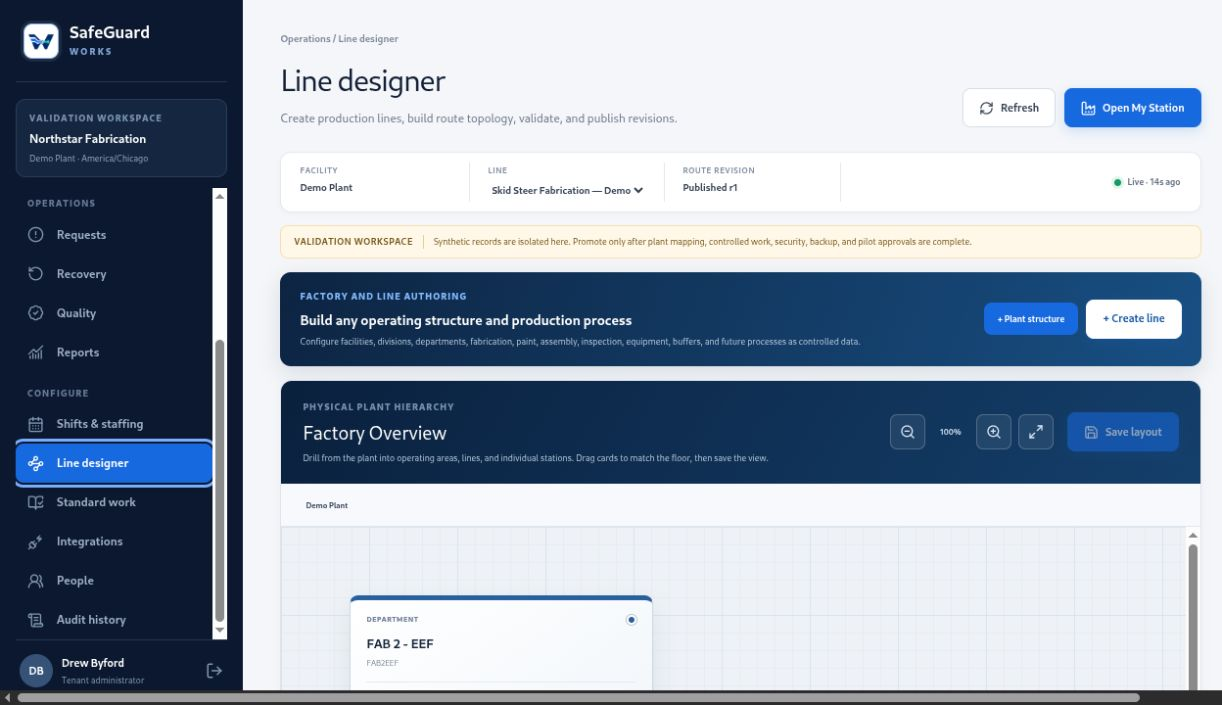1222x705 pixels.
Task: Click the Live · 14s ago status text
Action: point(1153,182)
